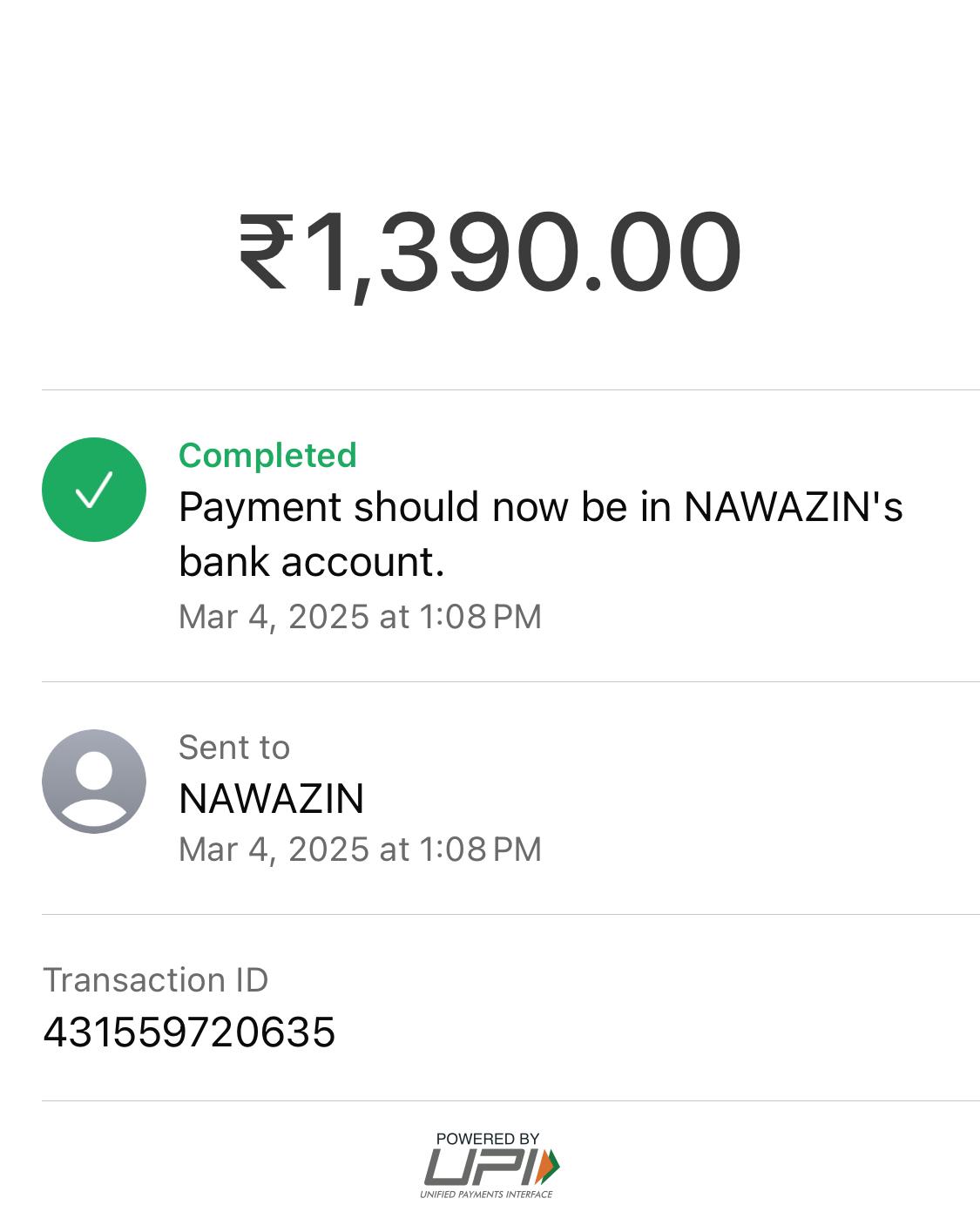Click the UPI logo lettering

click(479, 1167)
